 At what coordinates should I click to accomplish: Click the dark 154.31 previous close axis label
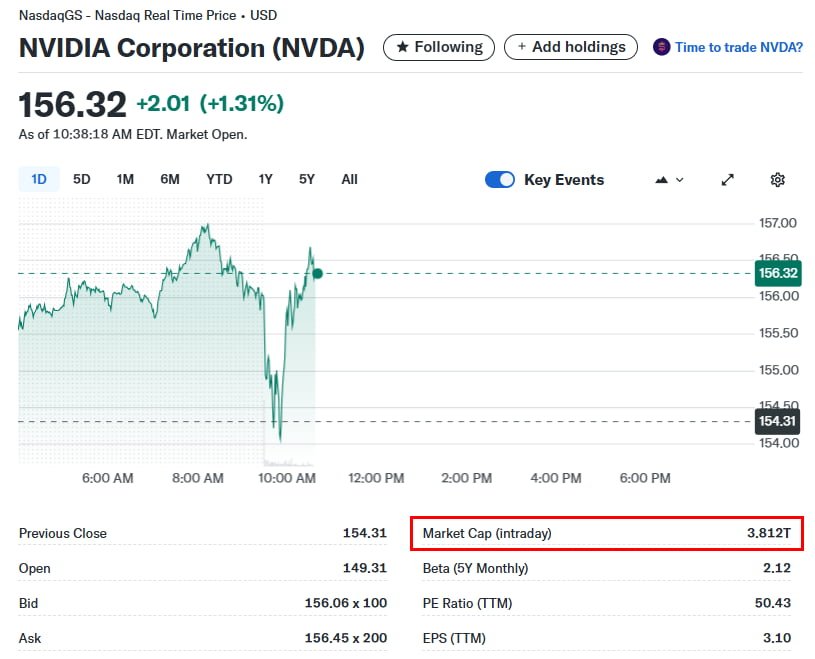pos(778,421)
